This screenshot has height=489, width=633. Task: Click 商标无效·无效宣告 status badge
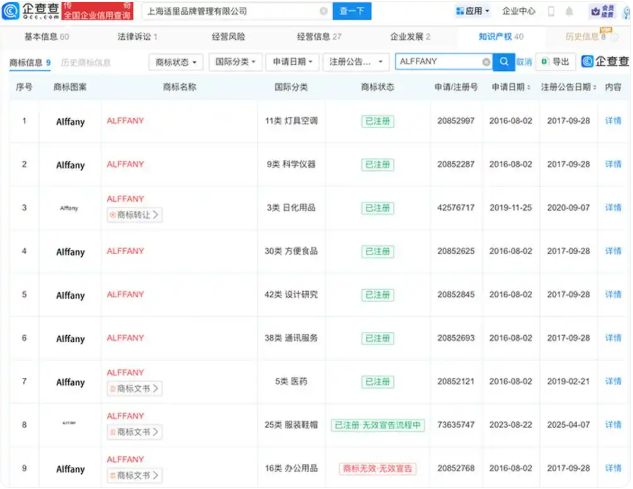pyautogui.click(x=377, y=468)
